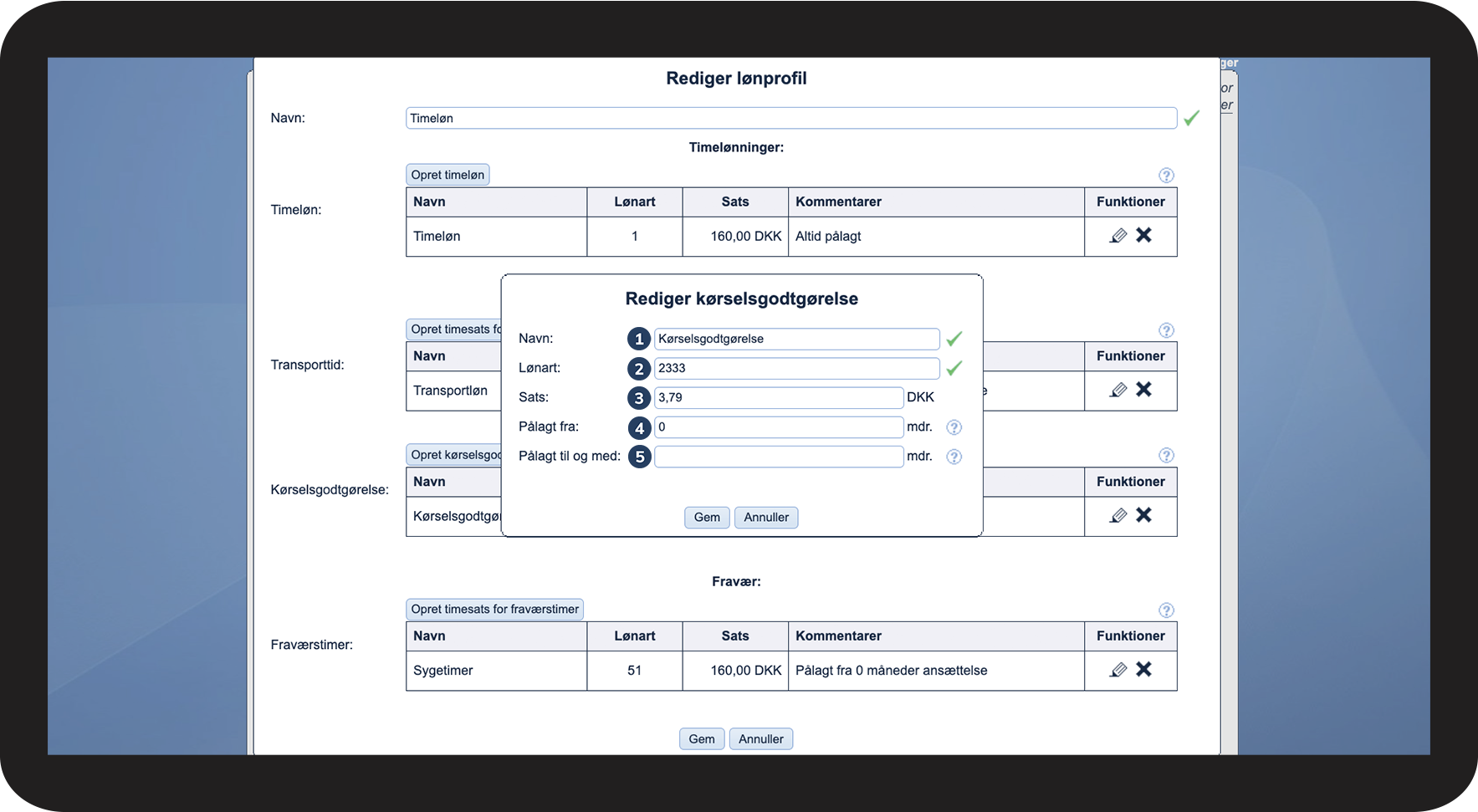Click Gem in the kørselsgodtgørelse dialog
The image size is (1478, 812).
[707, 518]
